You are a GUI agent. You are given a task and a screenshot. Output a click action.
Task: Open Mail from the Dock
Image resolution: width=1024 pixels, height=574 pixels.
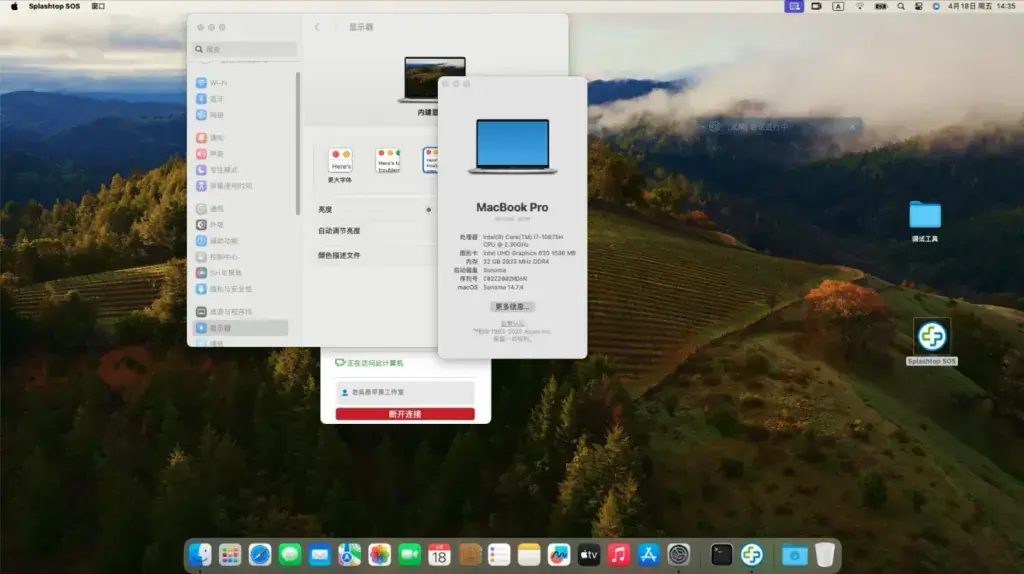pos(319,555)
